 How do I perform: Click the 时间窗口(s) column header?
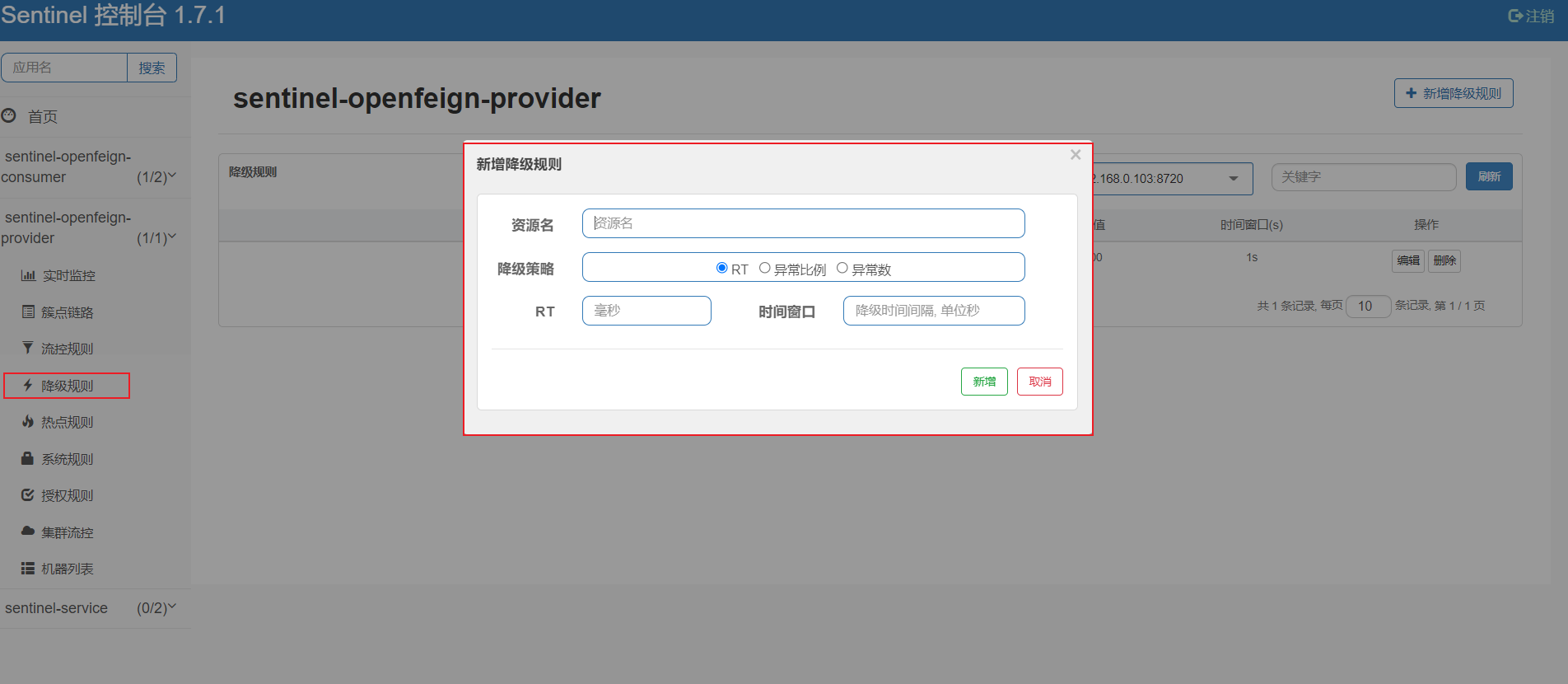tap(1252, 225)
